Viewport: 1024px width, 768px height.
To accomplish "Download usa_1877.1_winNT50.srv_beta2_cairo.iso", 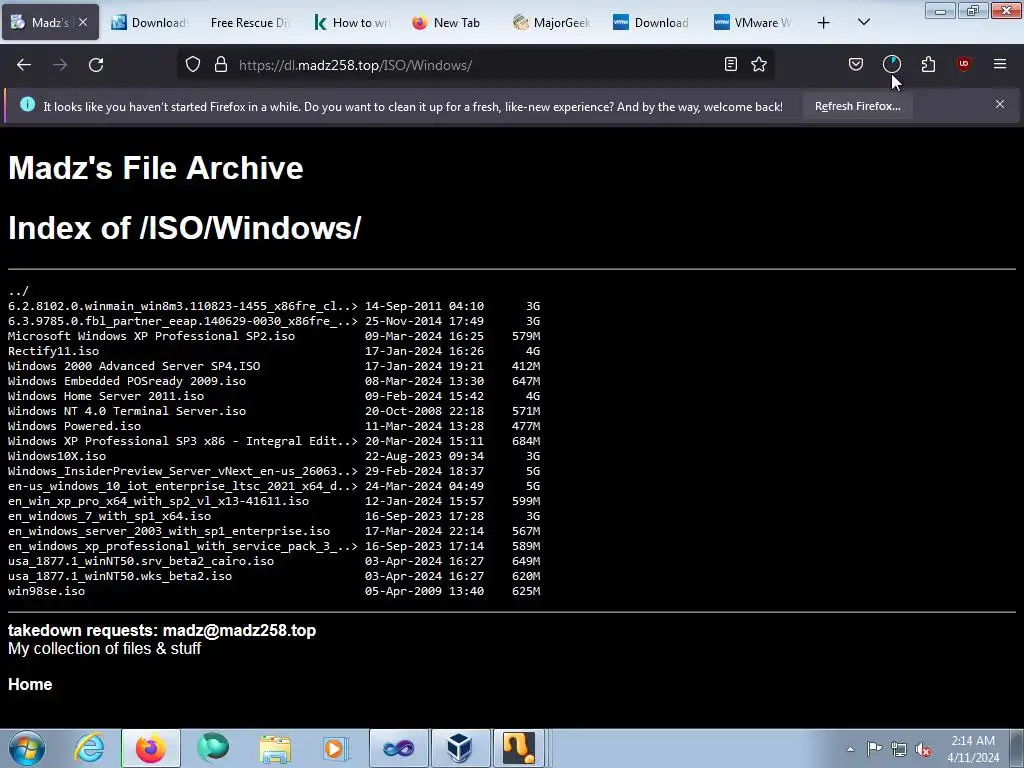I will 141,562.
